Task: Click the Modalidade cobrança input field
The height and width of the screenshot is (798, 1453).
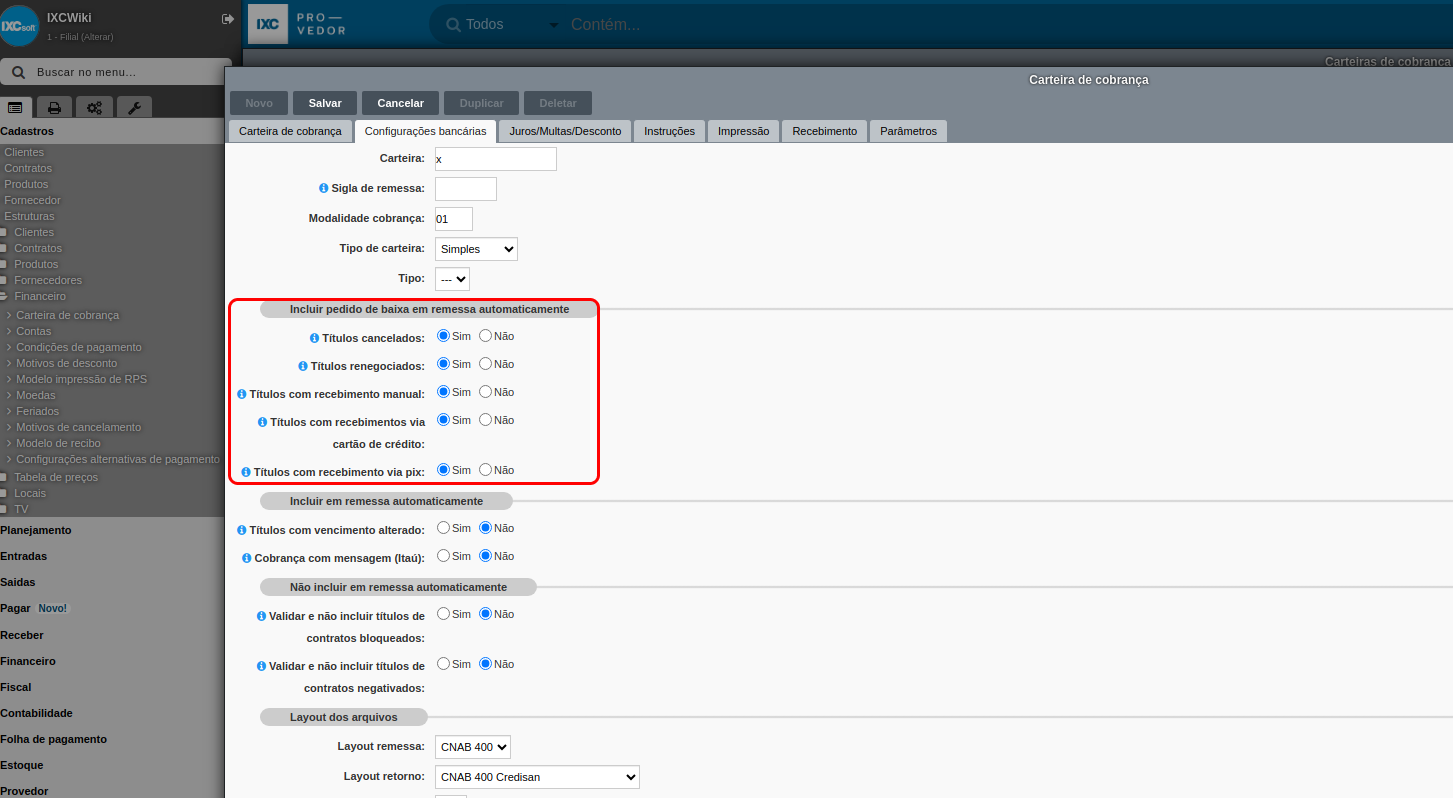Action: pyautogui.click(x=454, y=219)
